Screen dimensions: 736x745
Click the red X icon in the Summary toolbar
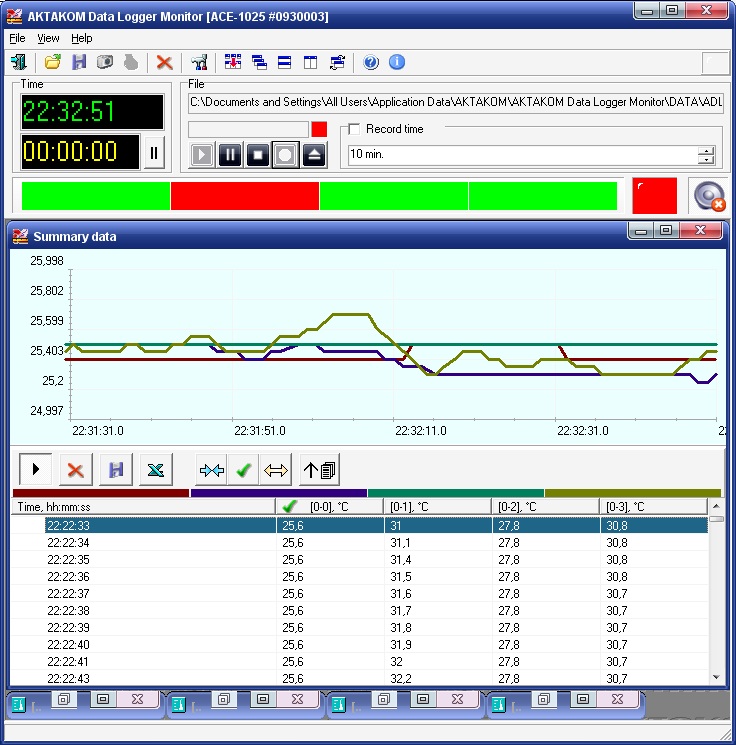click(x=73, y=469)
